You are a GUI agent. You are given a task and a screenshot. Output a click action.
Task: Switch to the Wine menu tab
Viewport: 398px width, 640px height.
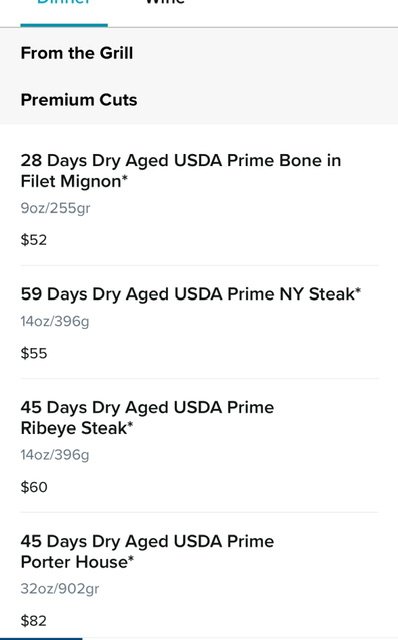tap(165, 2)
